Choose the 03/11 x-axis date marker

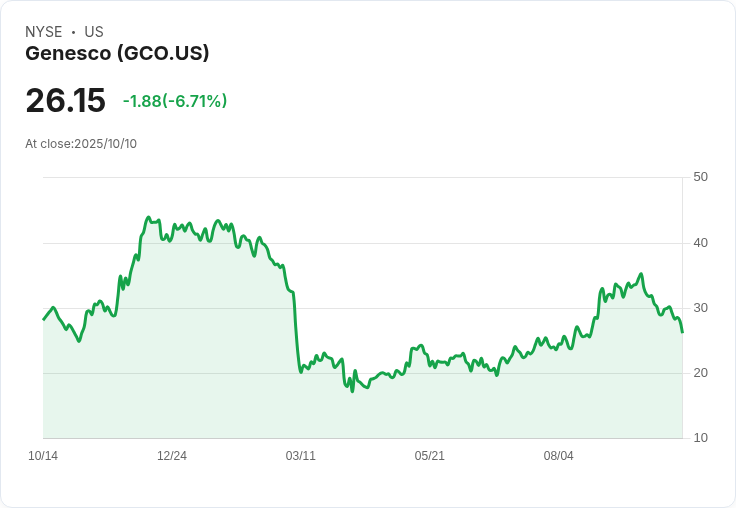point(300,456)
